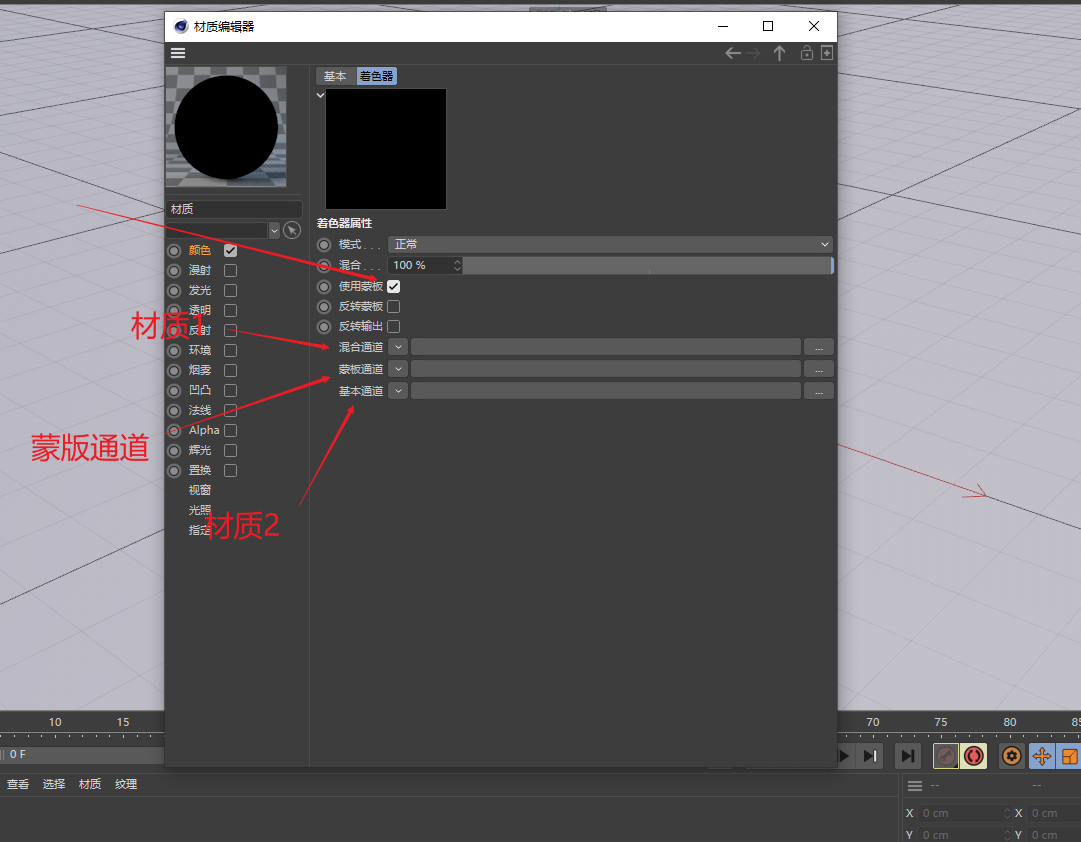Enable the 反转蒙板 checkbox
The width and height of the screenshot is (1081, 842).
coord(393,306)
